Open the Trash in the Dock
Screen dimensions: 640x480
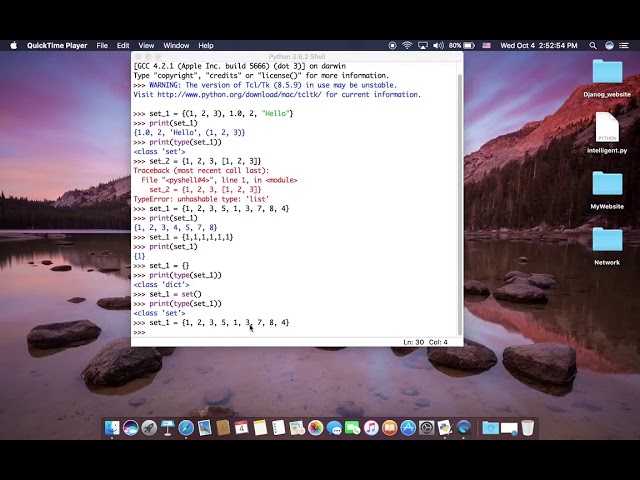(x=528, y=428)
